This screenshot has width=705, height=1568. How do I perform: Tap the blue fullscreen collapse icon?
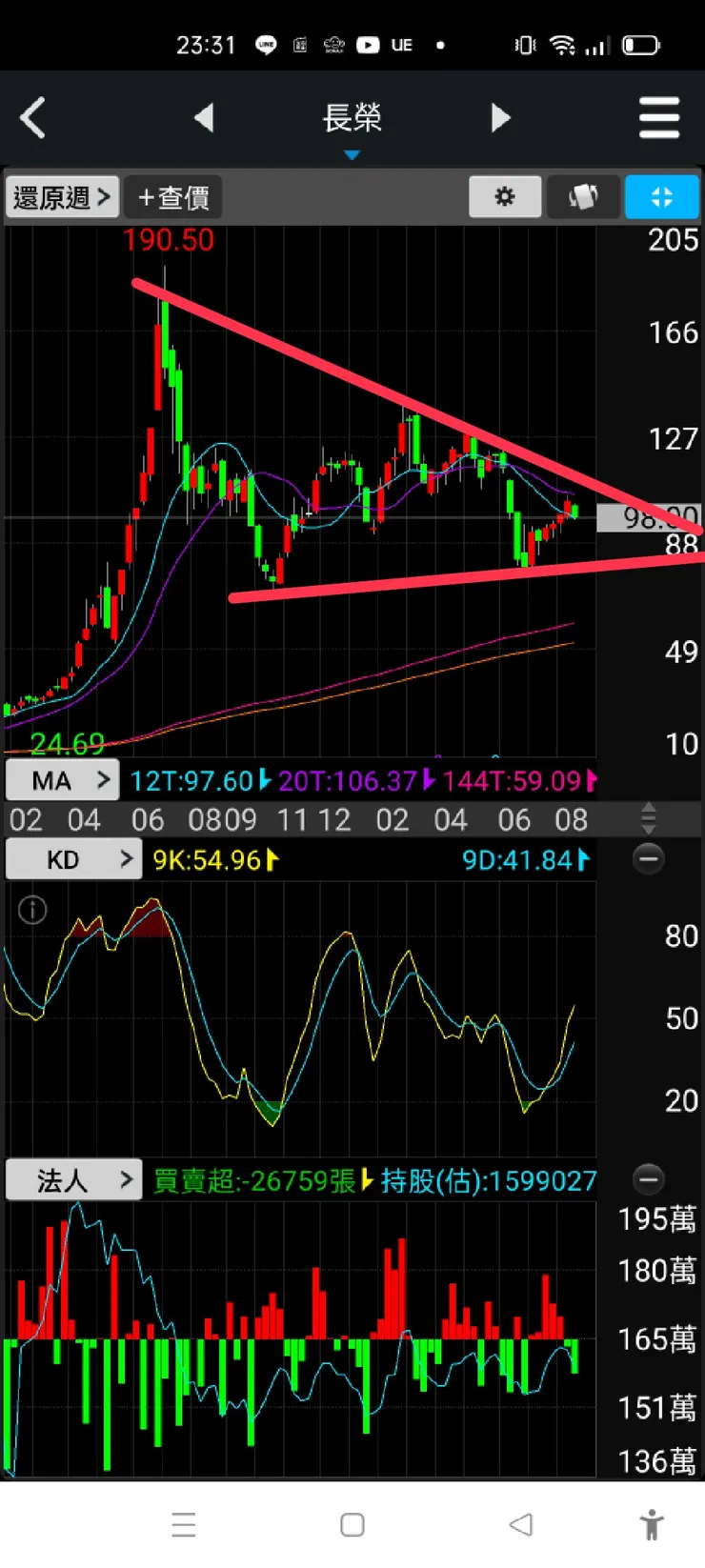point(661,197)
